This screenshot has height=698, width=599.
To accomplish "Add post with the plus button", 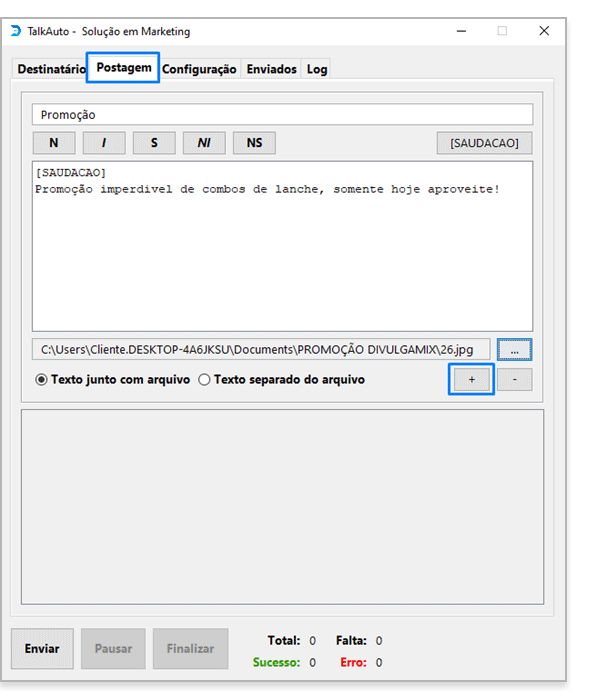I will [471, 379].
